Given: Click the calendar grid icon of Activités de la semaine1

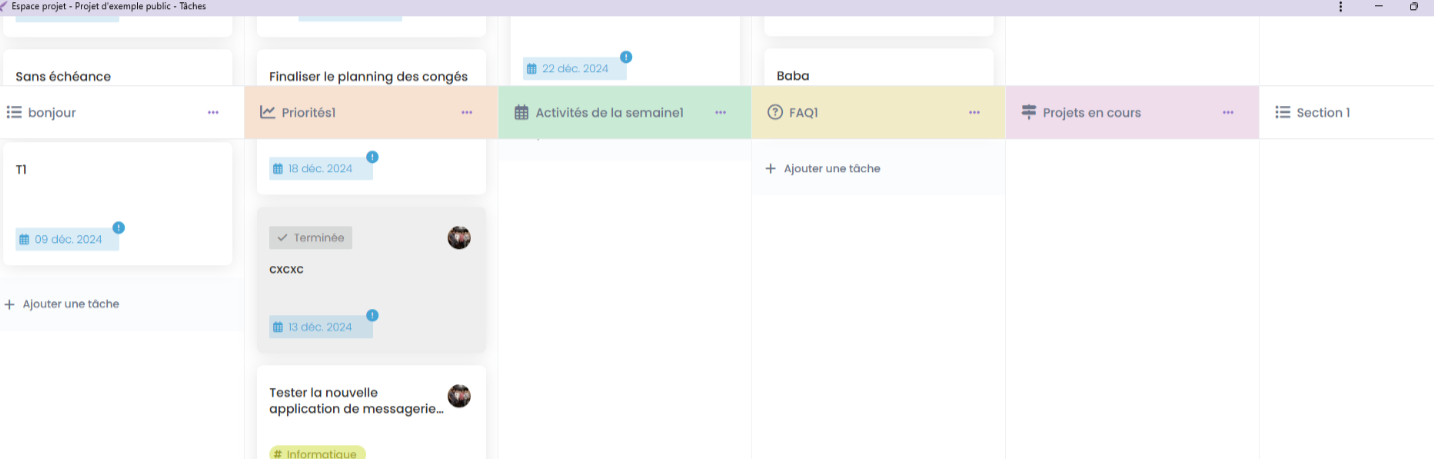Looking at the screenshot, I should tap(521, 113).
